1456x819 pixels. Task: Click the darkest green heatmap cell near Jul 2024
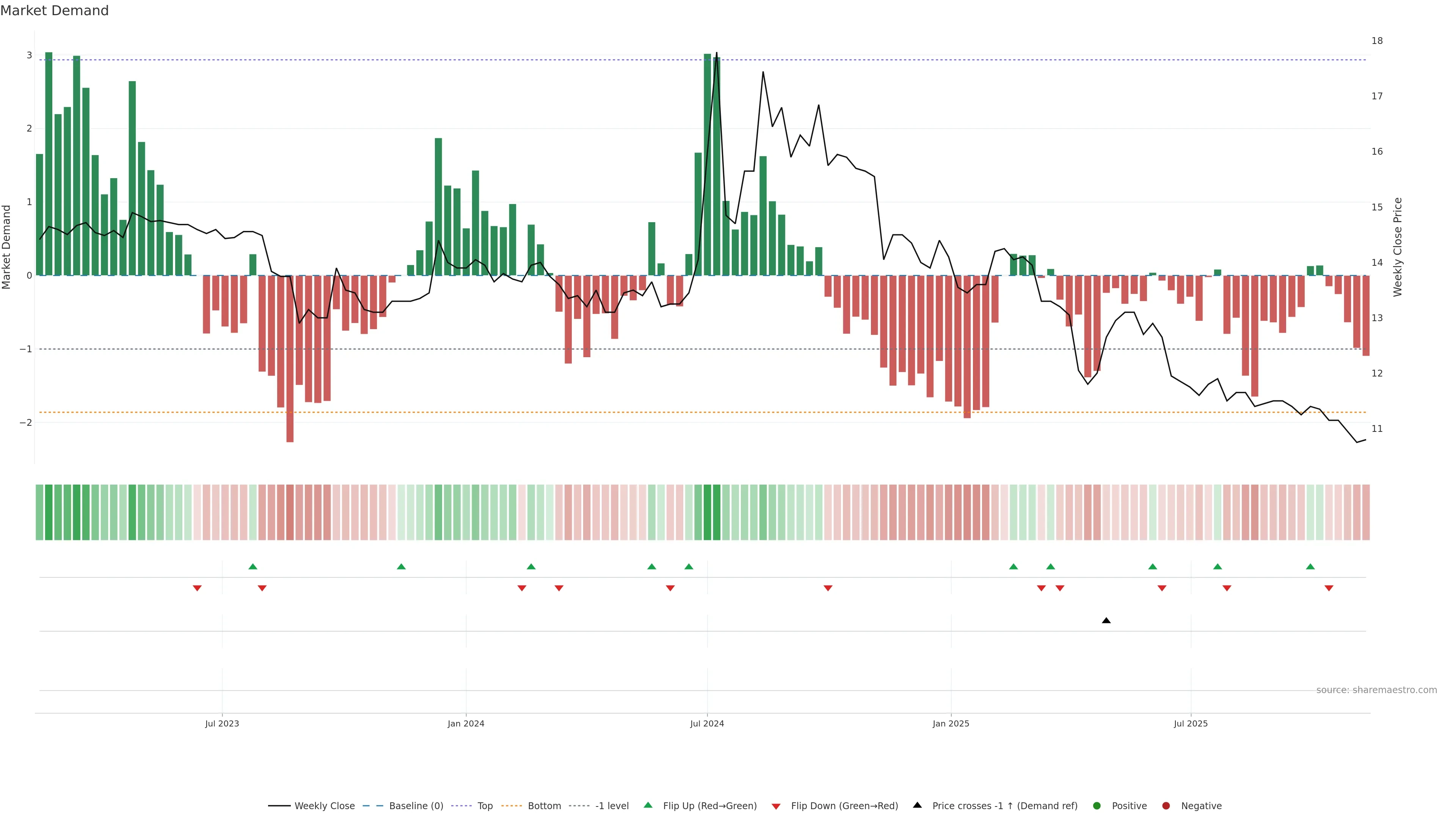coord(707,512)
